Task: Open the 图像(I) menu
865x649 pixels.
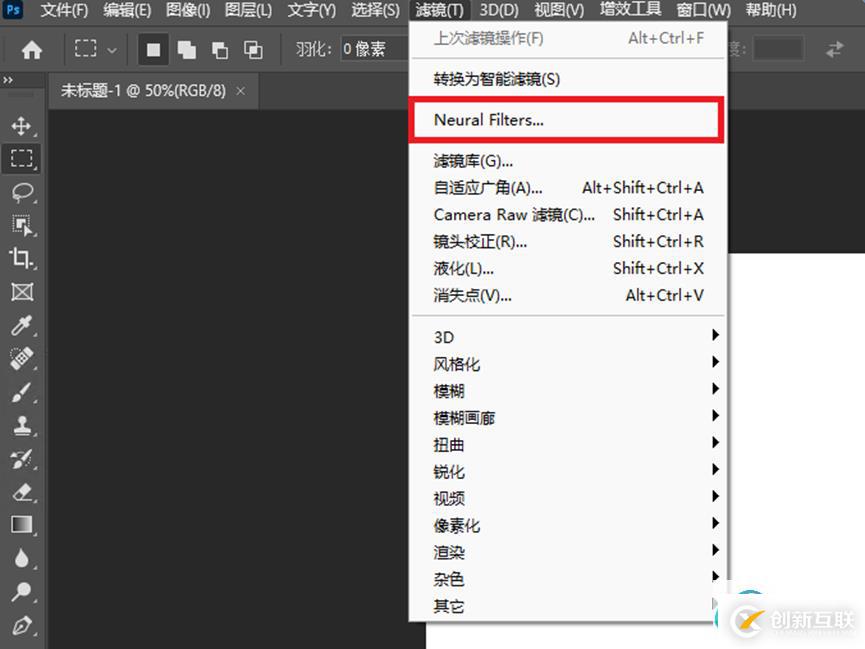Action: [x=188, y=10]
